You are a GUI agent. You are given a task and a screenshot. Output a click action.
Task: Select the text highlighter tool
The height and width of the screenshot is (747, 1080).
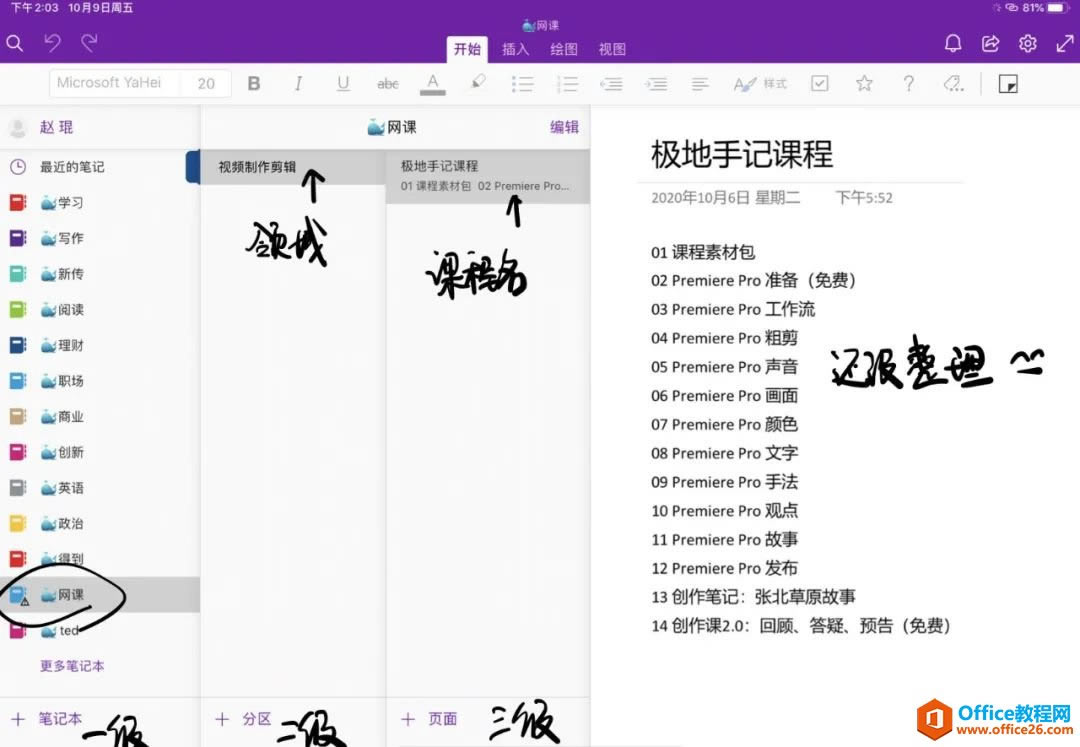point(477,84)
